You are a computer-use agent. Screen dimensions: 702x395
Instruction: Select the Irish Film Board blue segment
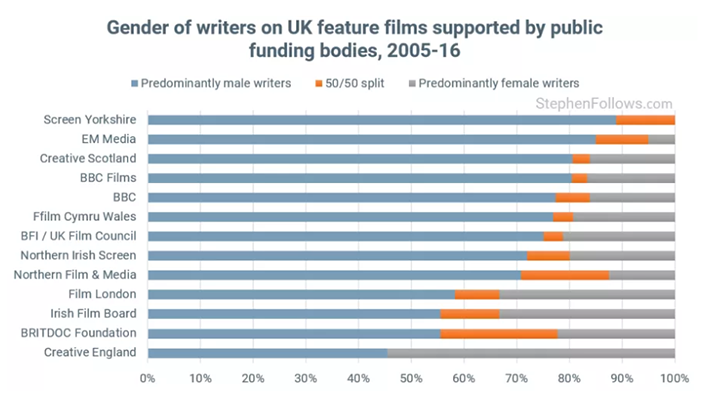(294, 314)
